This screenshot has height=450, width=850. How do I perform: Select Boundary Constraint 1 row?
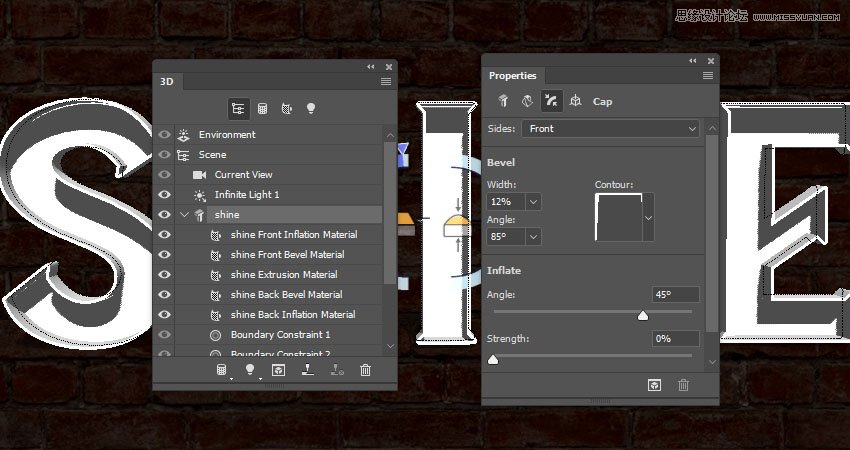[x=279, y=335]
